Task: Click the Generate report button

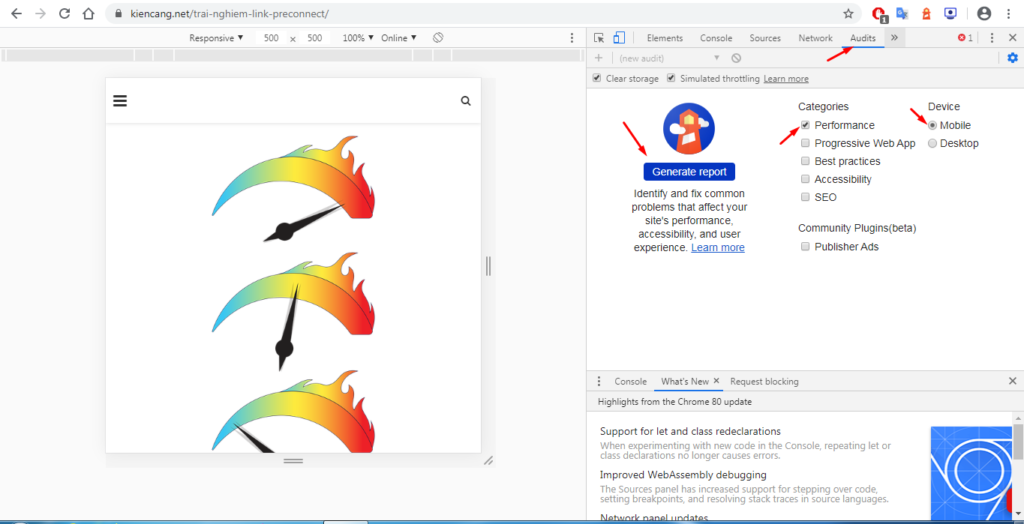Action: tap(689, 172)
